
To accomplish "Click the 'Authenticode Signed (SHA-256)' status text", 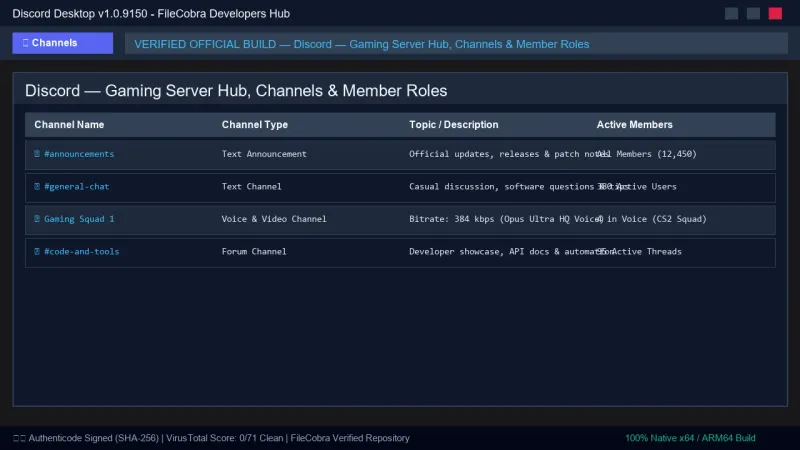I will click(93, 438).
